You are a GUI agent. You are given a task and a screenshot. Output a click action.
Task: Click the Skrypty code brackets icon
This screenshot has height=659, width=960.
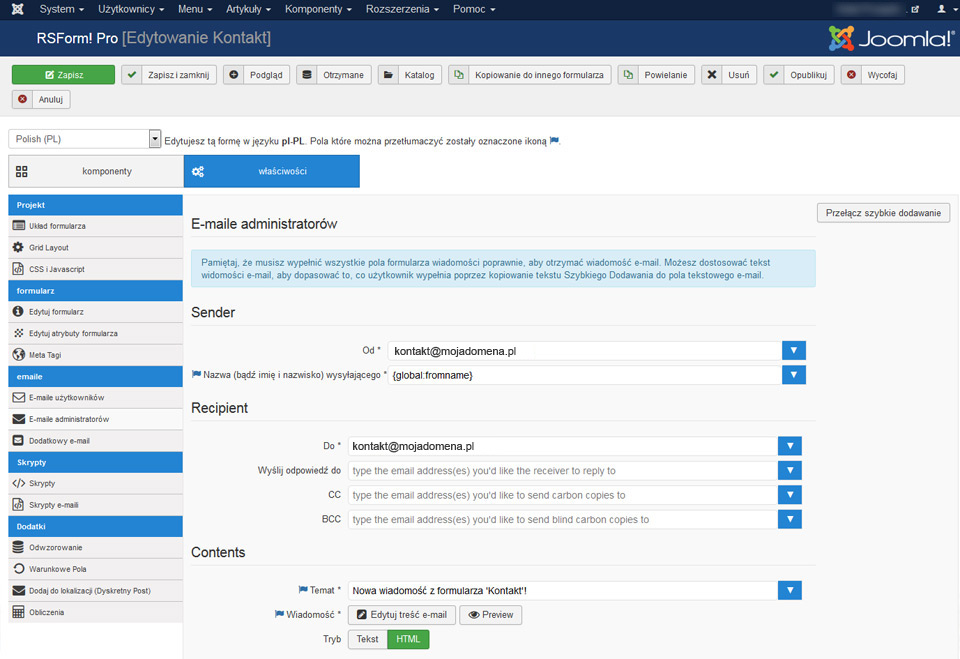[x=19, y=483]
